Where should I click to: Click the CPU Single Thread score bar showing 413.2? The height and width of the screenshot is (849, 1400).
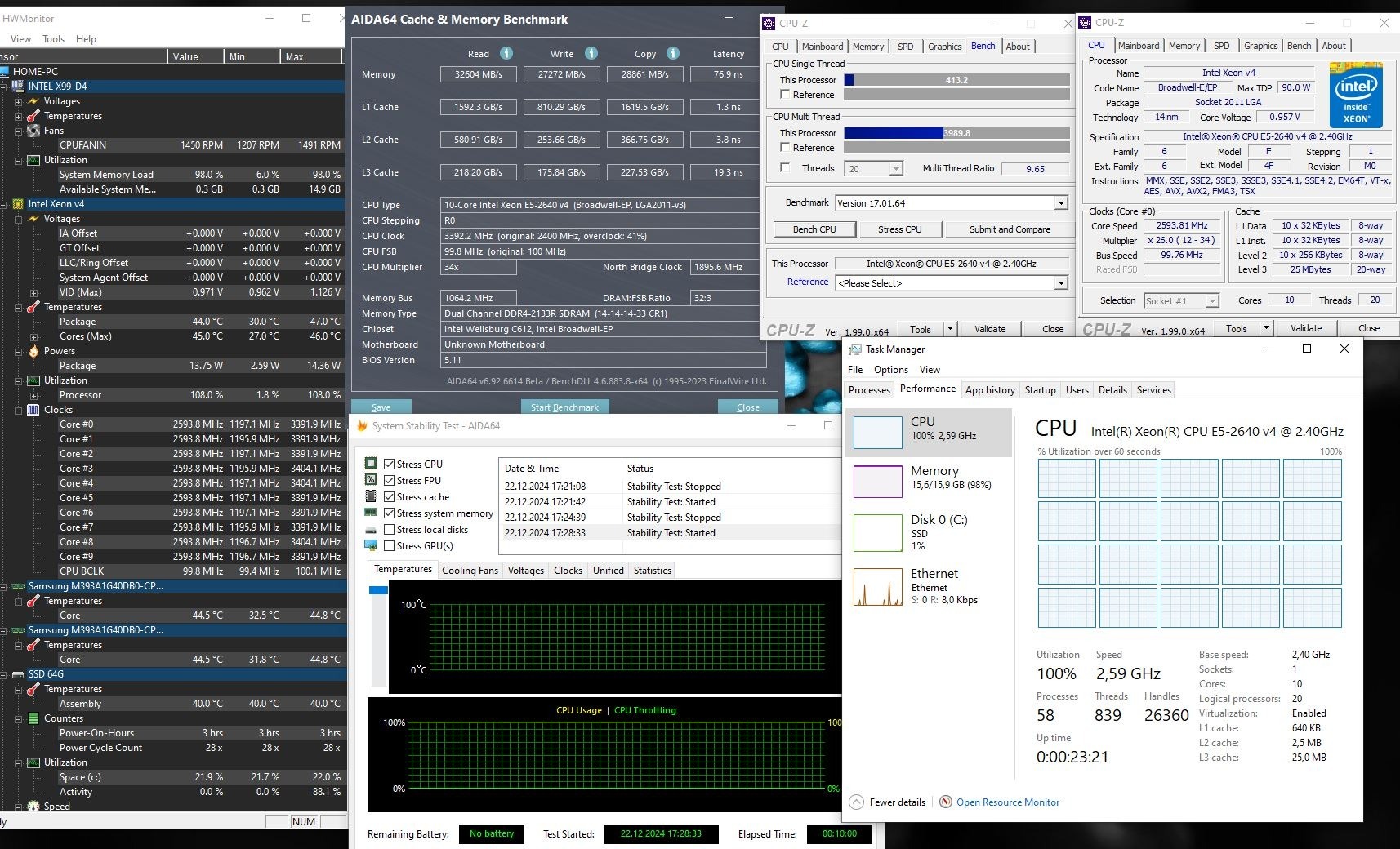(x=956, y=80)
